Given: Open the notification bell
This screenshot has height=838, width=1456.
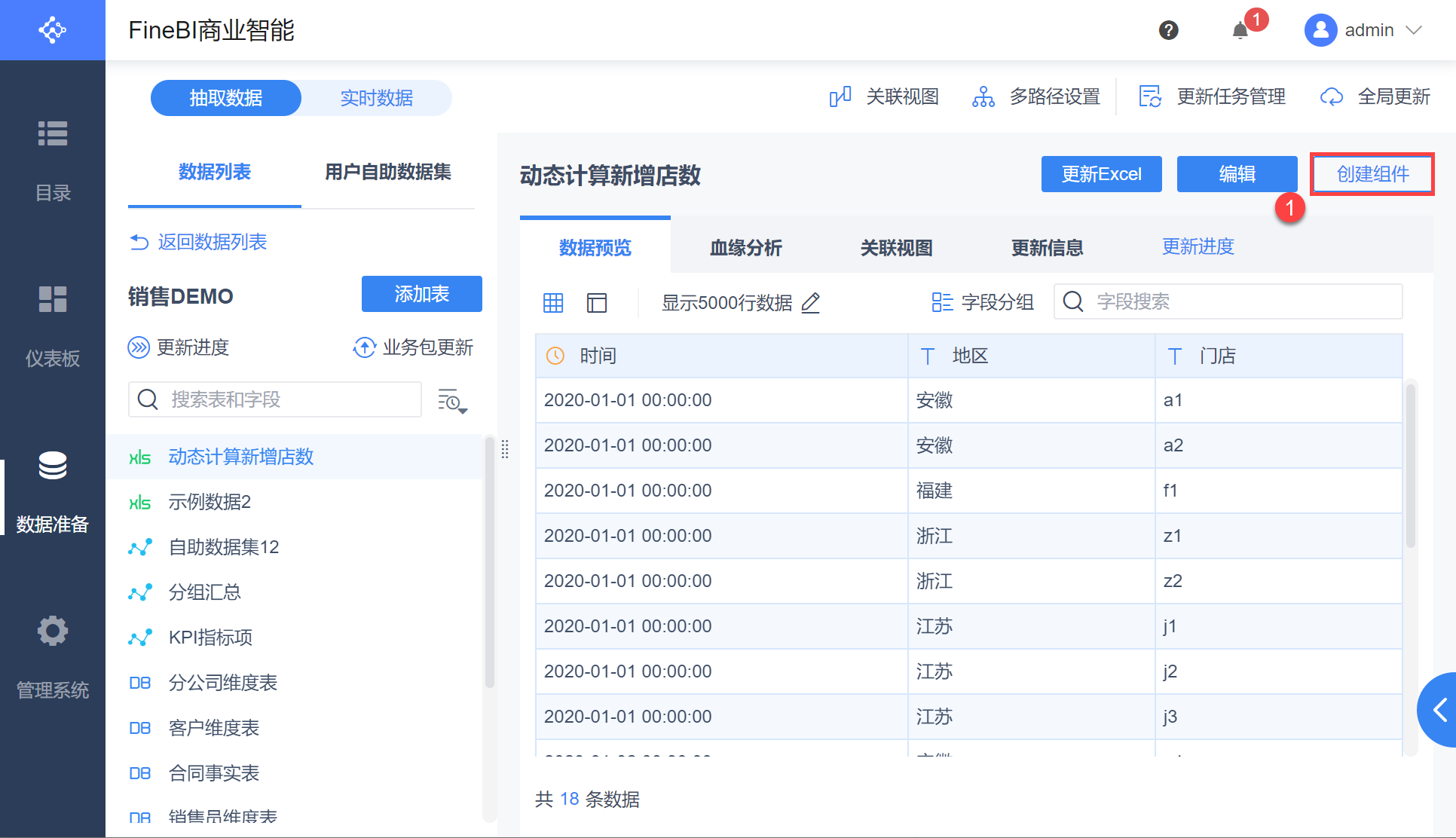Looking at the screenshot, I should pyautogui.click(x=1240, y=30).
